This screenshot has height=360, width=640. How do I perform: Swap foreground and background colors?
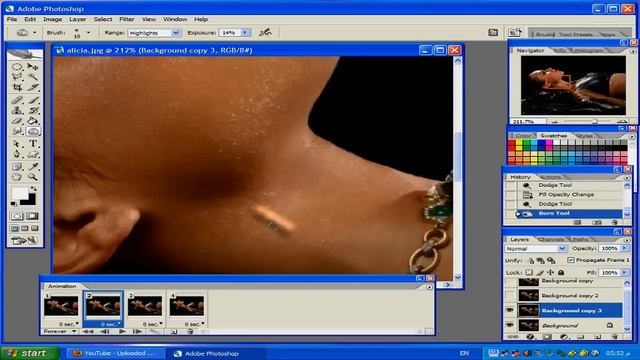[x=33, y=189]
